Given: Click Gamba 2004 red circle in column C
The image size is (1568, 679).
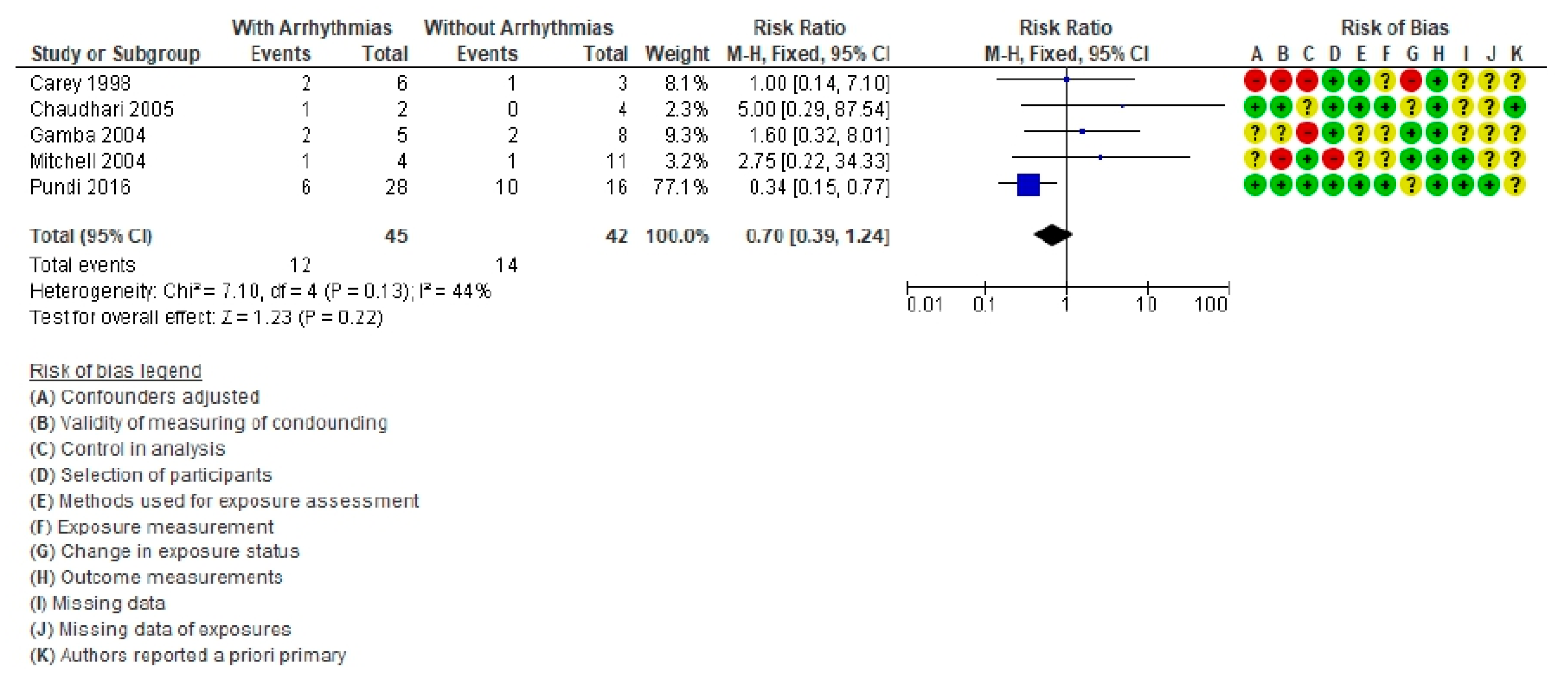Looking at the screenshot, I should [1307, 132].
